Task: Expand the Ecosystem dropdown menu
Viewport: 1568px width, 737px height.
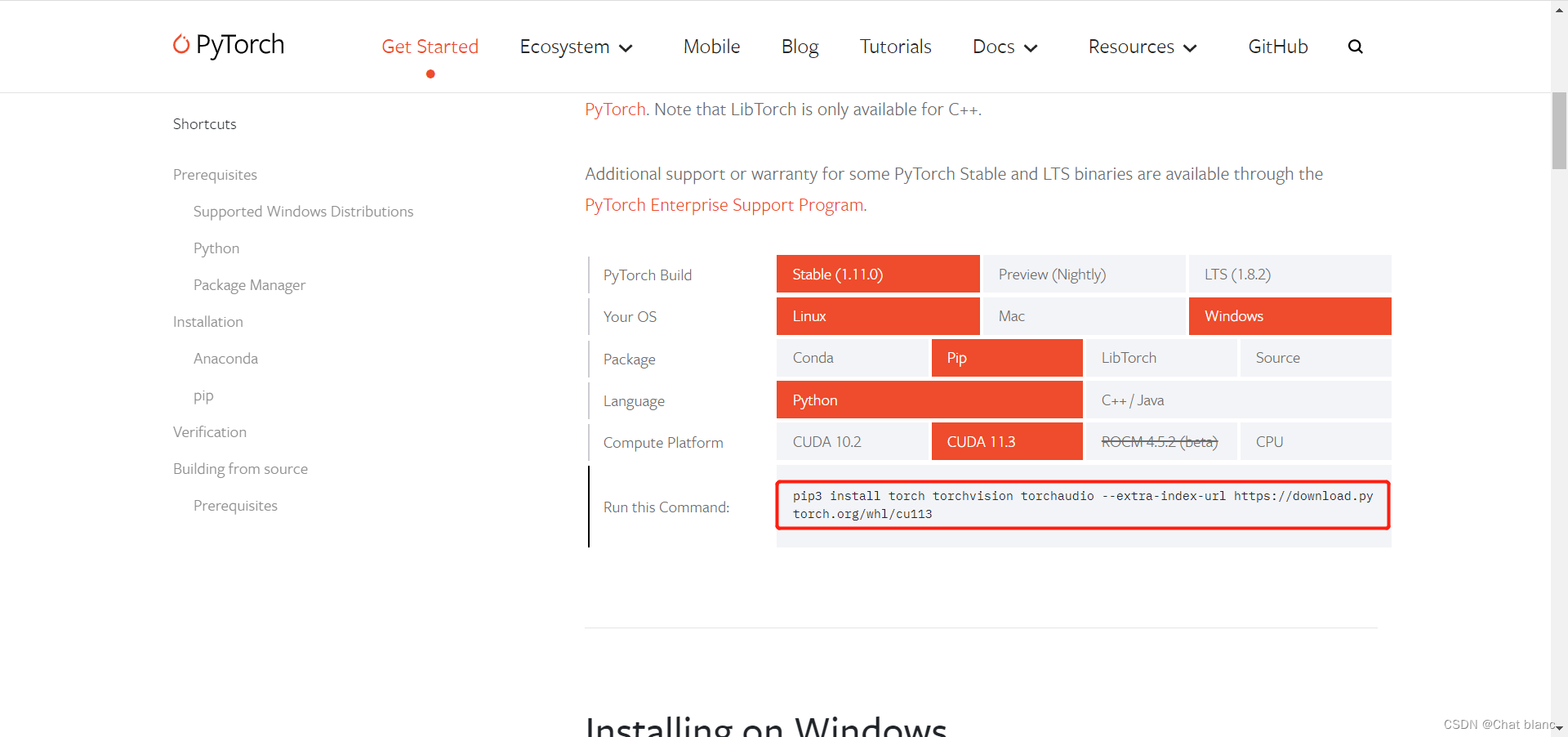Action: tap(577, 47)
